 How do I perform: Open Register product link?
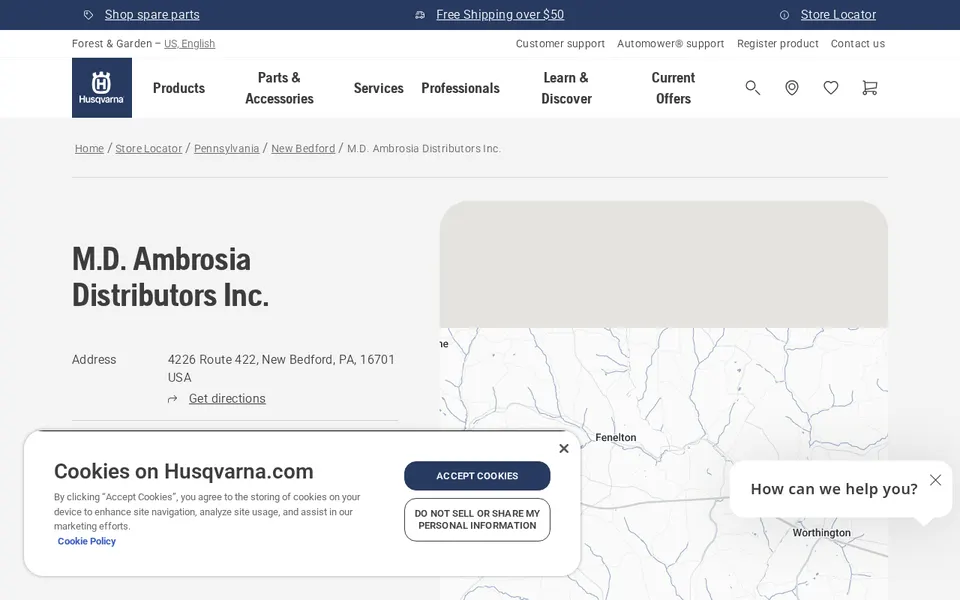778,43
